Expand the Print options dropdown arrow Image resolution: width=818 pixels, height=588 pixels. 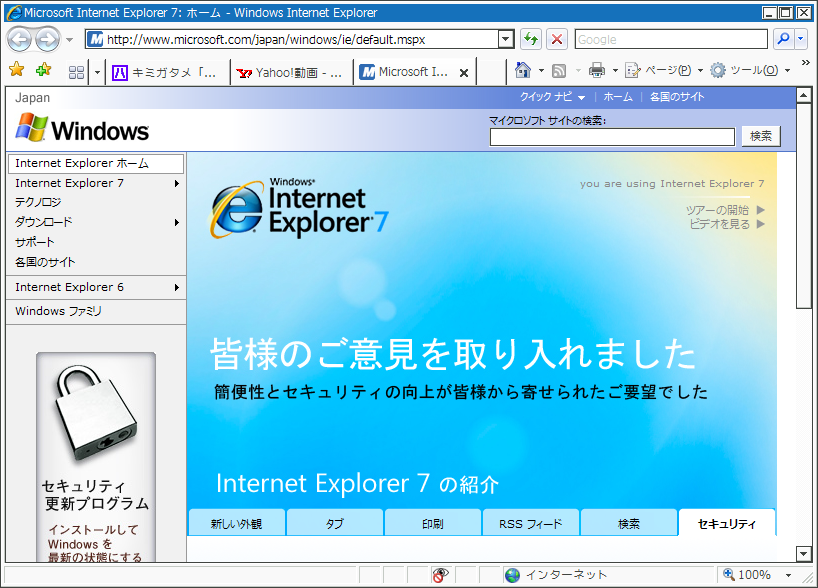click(615, 70)
